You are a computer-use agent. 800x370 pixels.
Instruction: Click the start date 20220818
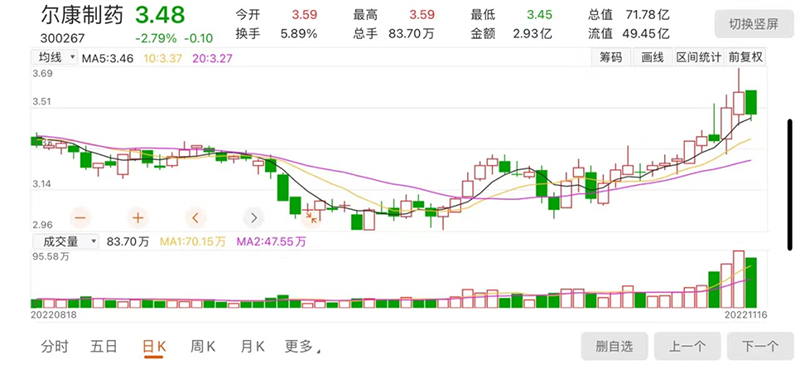point(54,315)
